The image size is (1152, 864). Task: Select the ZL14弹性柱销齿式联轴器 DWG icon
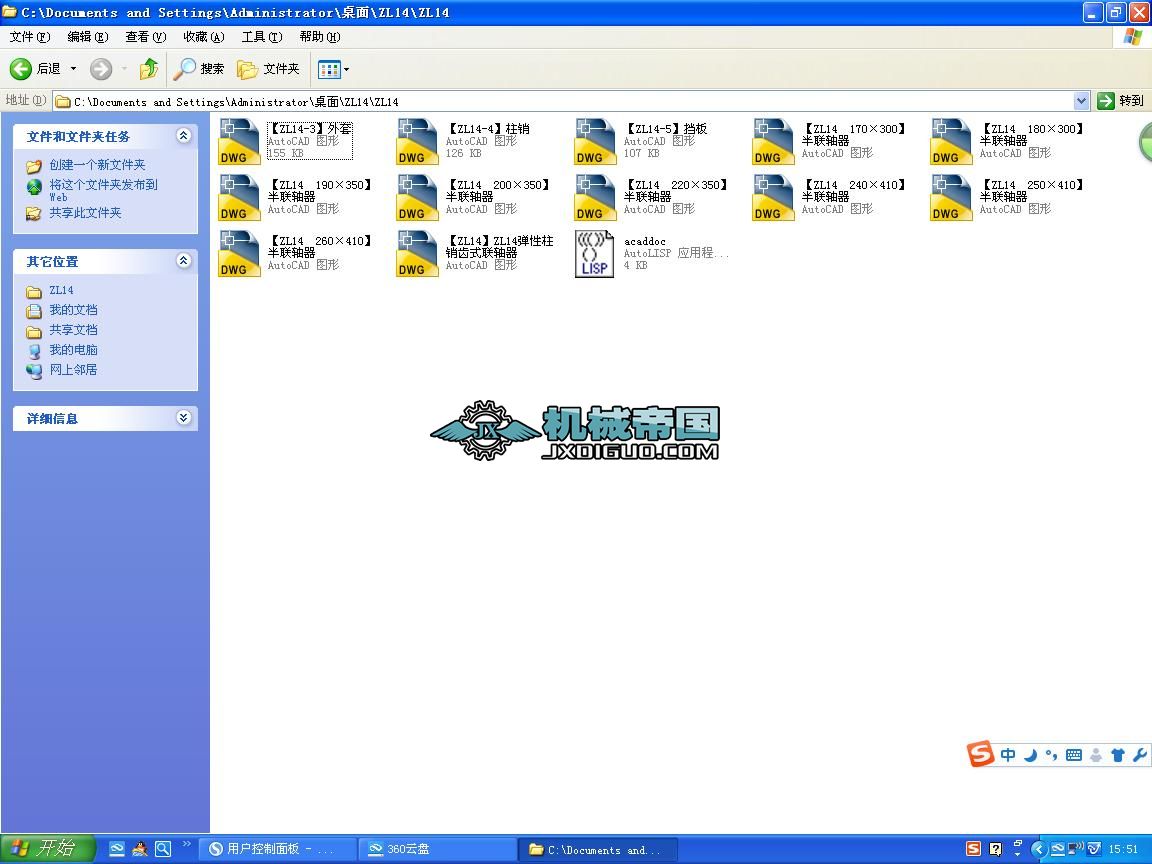click(x=417, y=253)
